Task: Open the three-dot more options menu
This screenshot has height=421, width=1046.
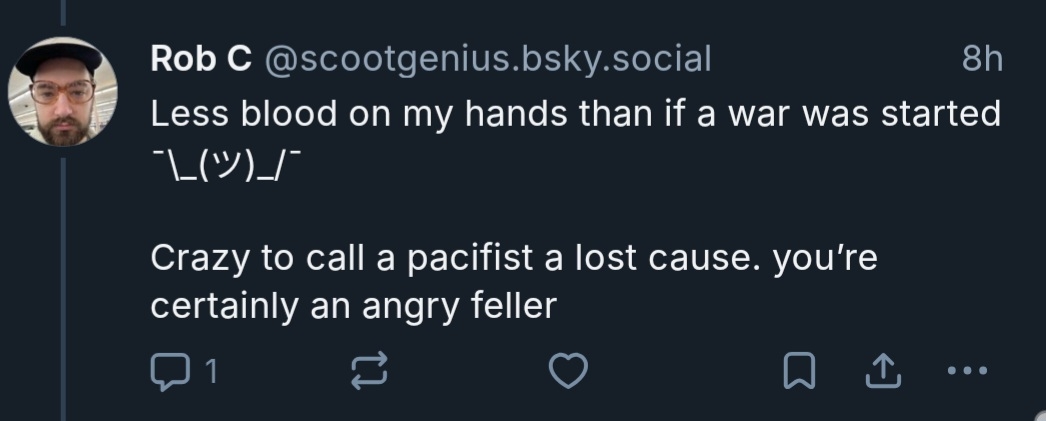Action: click(x=967, y=372)
